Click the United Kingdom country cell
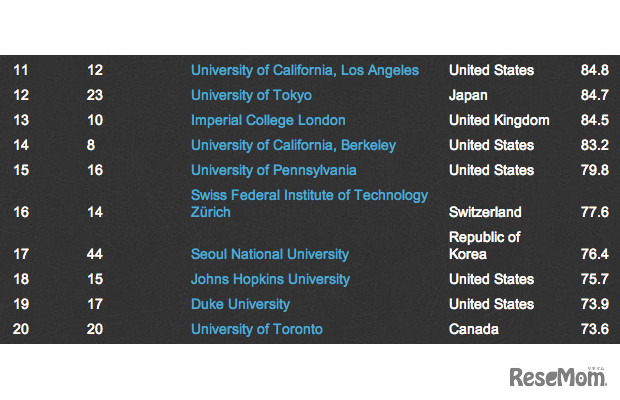Screen dimensions: 620x400 [499, 120]
